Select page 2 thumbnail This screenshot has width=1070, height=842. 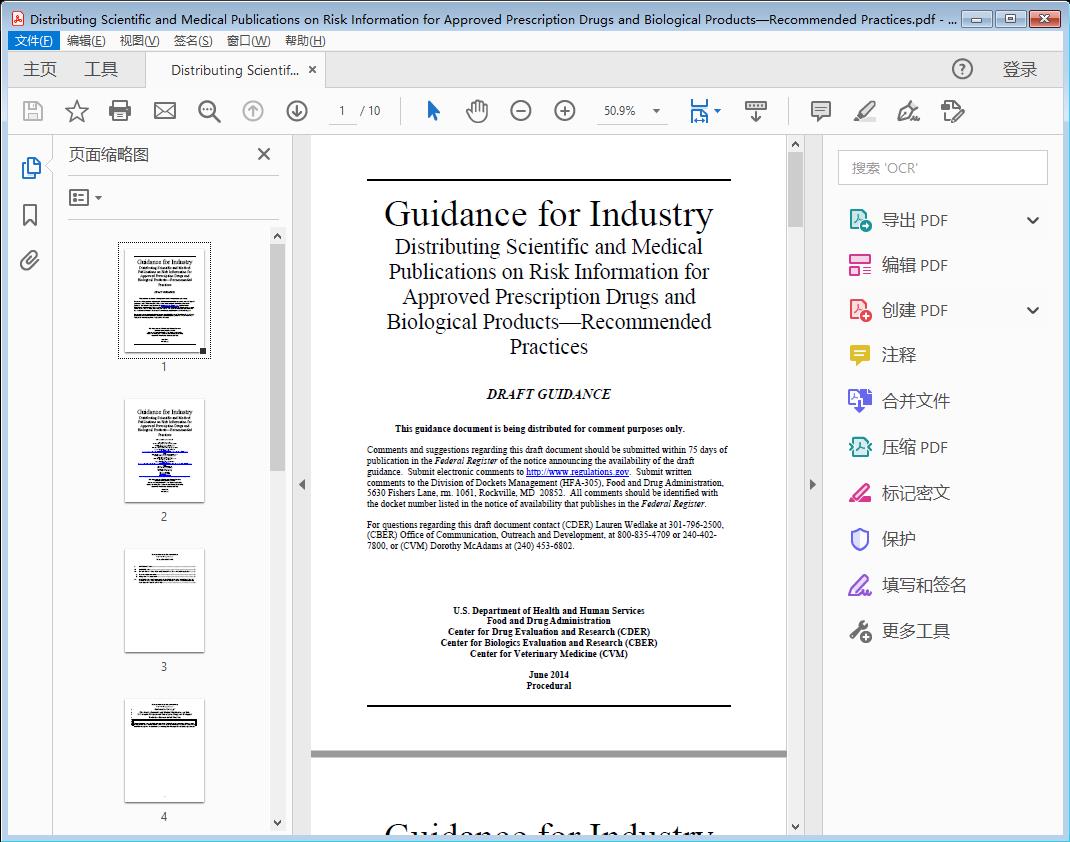click(x=164, y=450)
